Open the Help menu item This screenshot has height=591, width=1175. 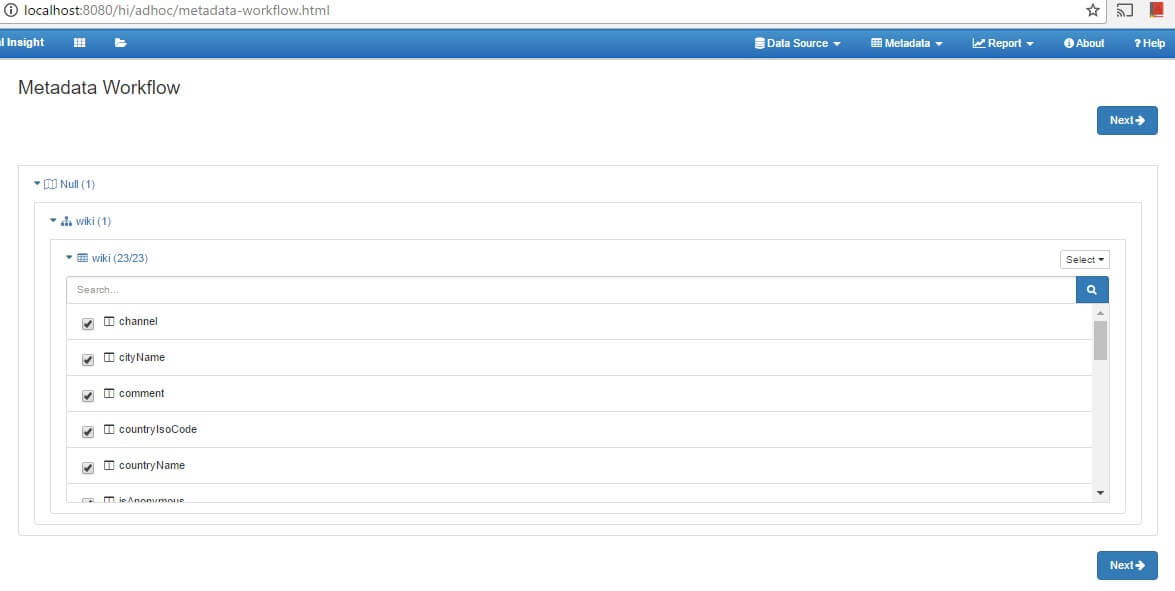(1149, 43)
